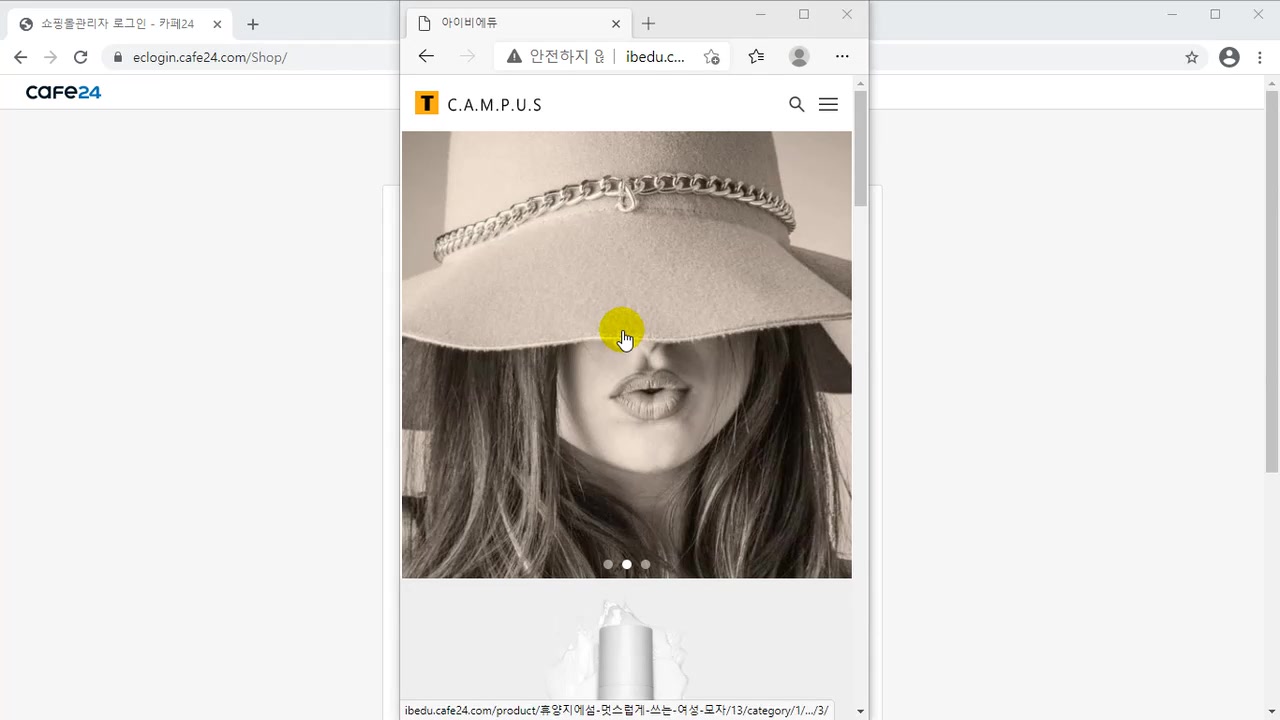Click the Edge page vertical scrollbar thumb
The width and height of the screenshot is (1280, 720).
[860, 150]
